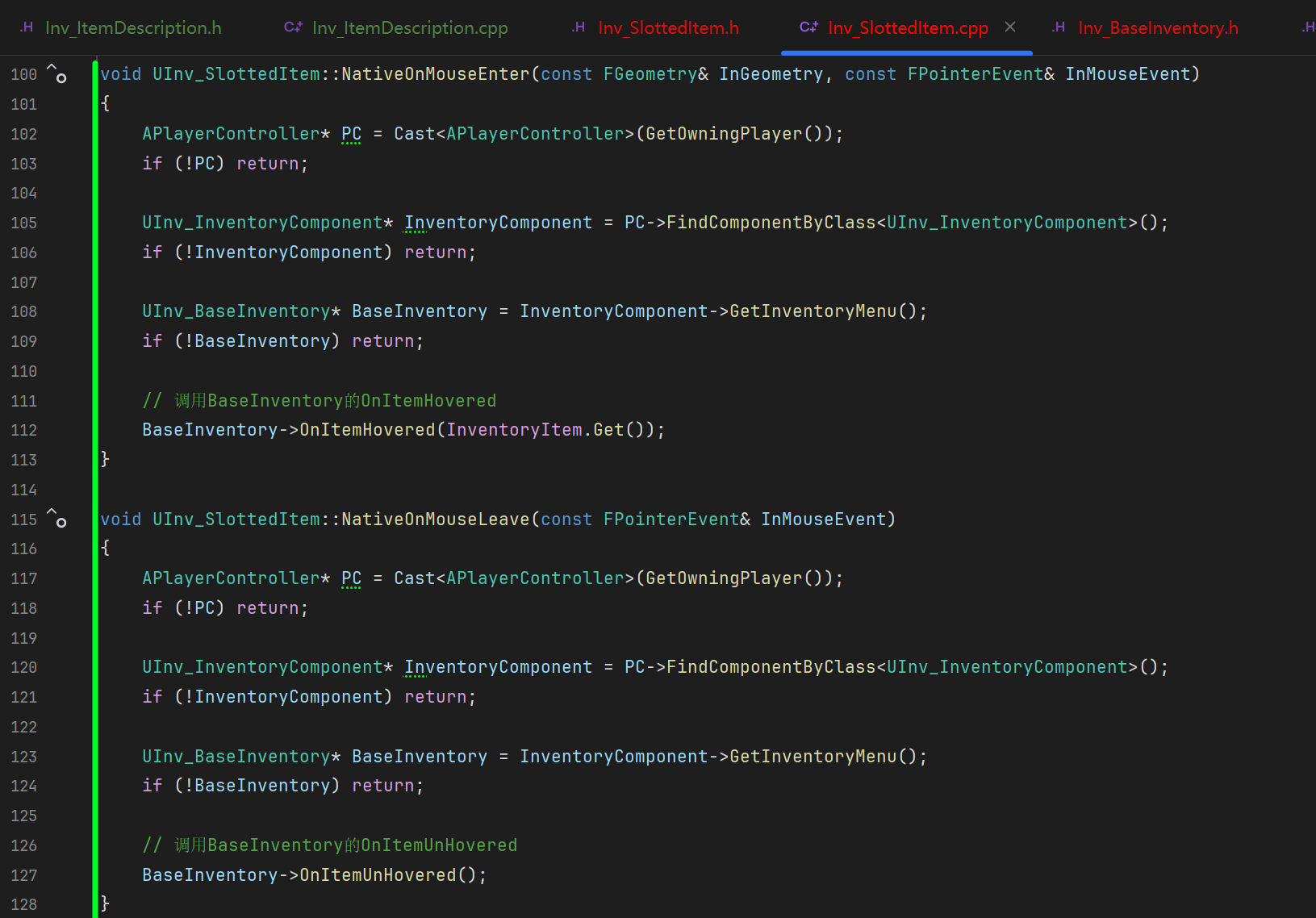Click the return keyword on line 103

click(x=268, y=164)
